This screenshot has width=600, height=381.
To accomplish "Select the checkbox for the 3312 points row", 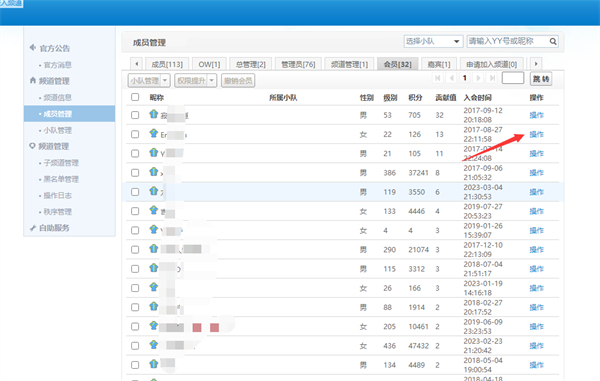I will (135, 269).
